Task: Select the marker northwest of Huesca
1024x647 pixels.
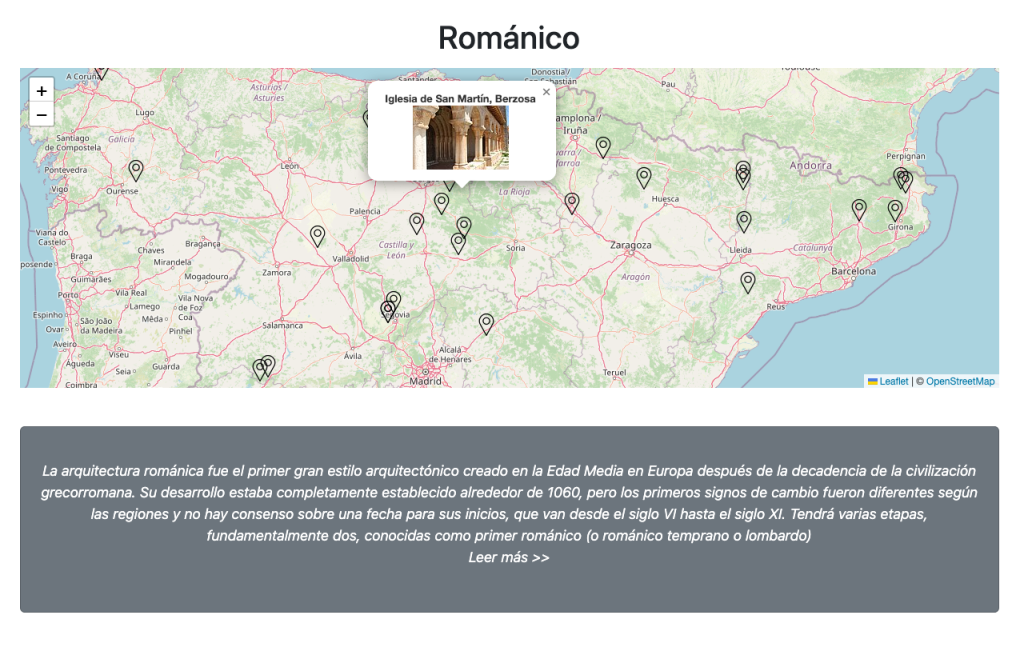Action: tap(644, 177)
